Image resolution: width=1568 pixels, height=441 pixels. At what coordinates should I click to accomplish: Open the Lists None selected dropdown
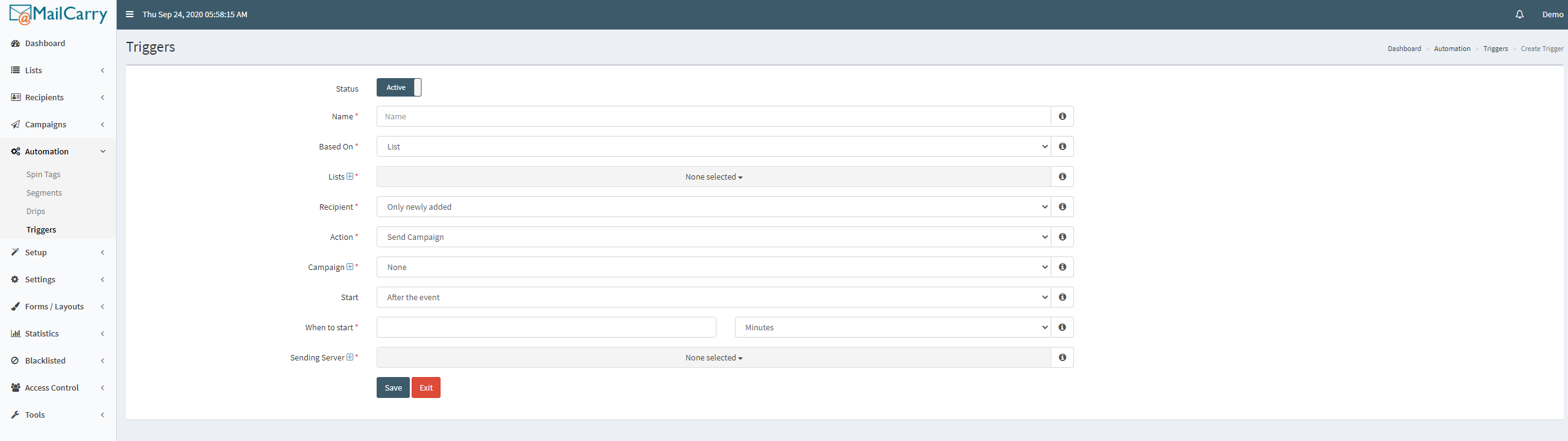click(714, 177)
